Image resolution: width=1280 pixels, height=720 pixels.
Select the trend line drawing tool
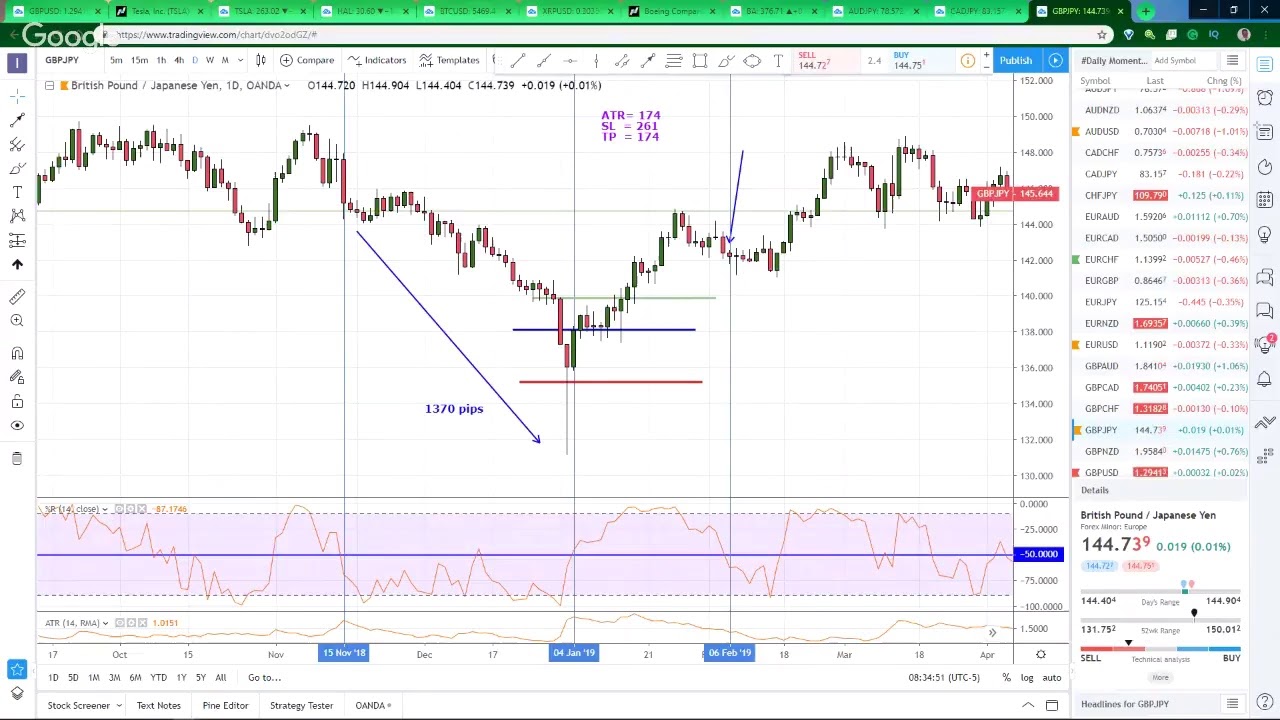[17, 120]
